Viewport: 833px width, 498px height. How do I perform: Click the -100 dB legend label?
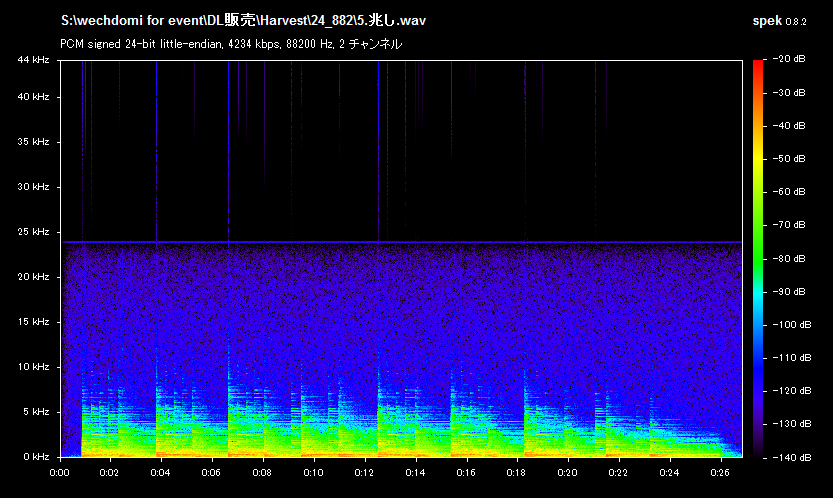(791, 324)
